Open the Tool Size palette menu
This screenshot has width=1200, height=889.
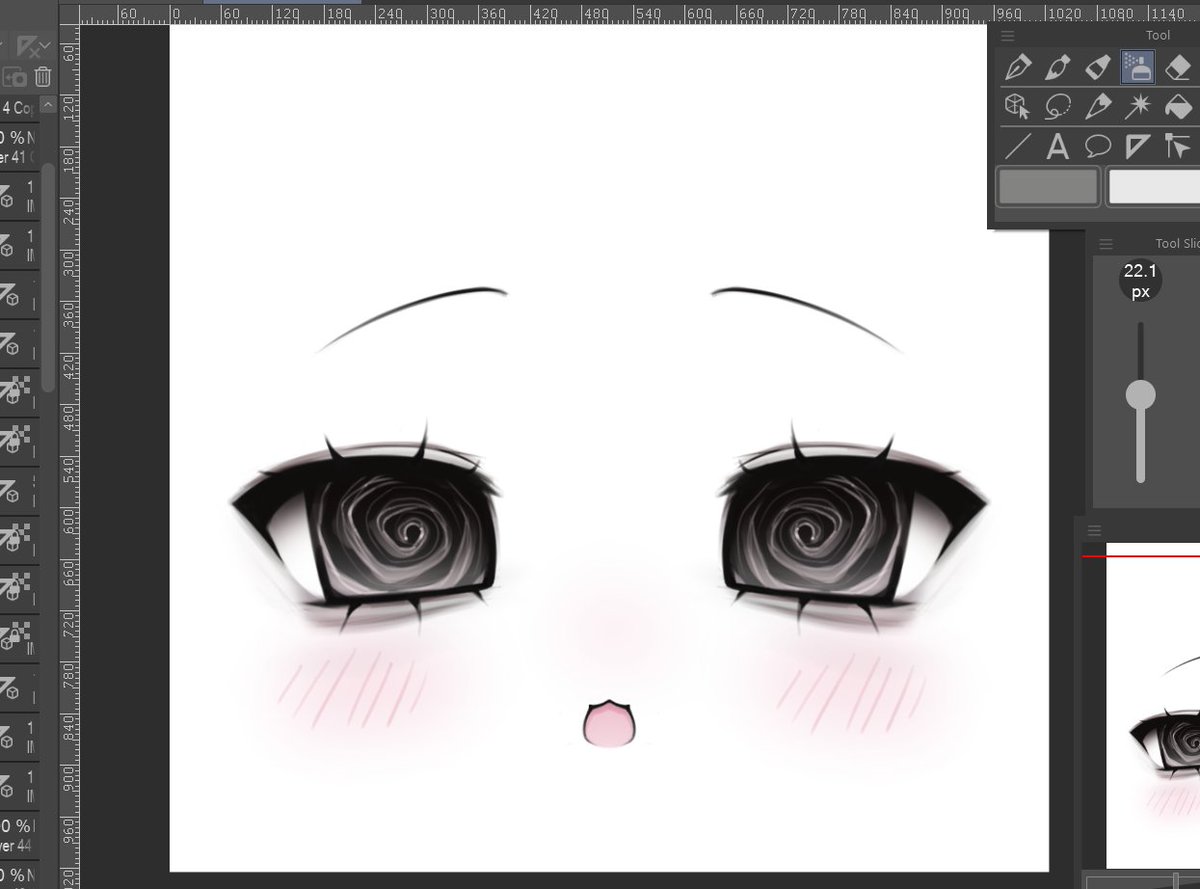click(1106, 243)
